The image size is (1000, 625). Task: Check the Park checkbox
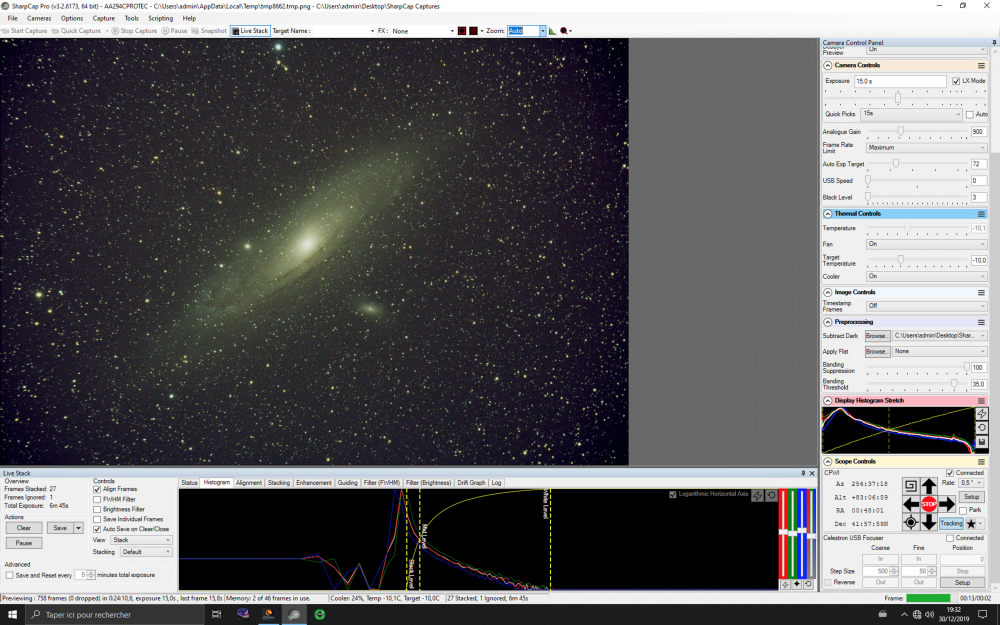(963, 510)
